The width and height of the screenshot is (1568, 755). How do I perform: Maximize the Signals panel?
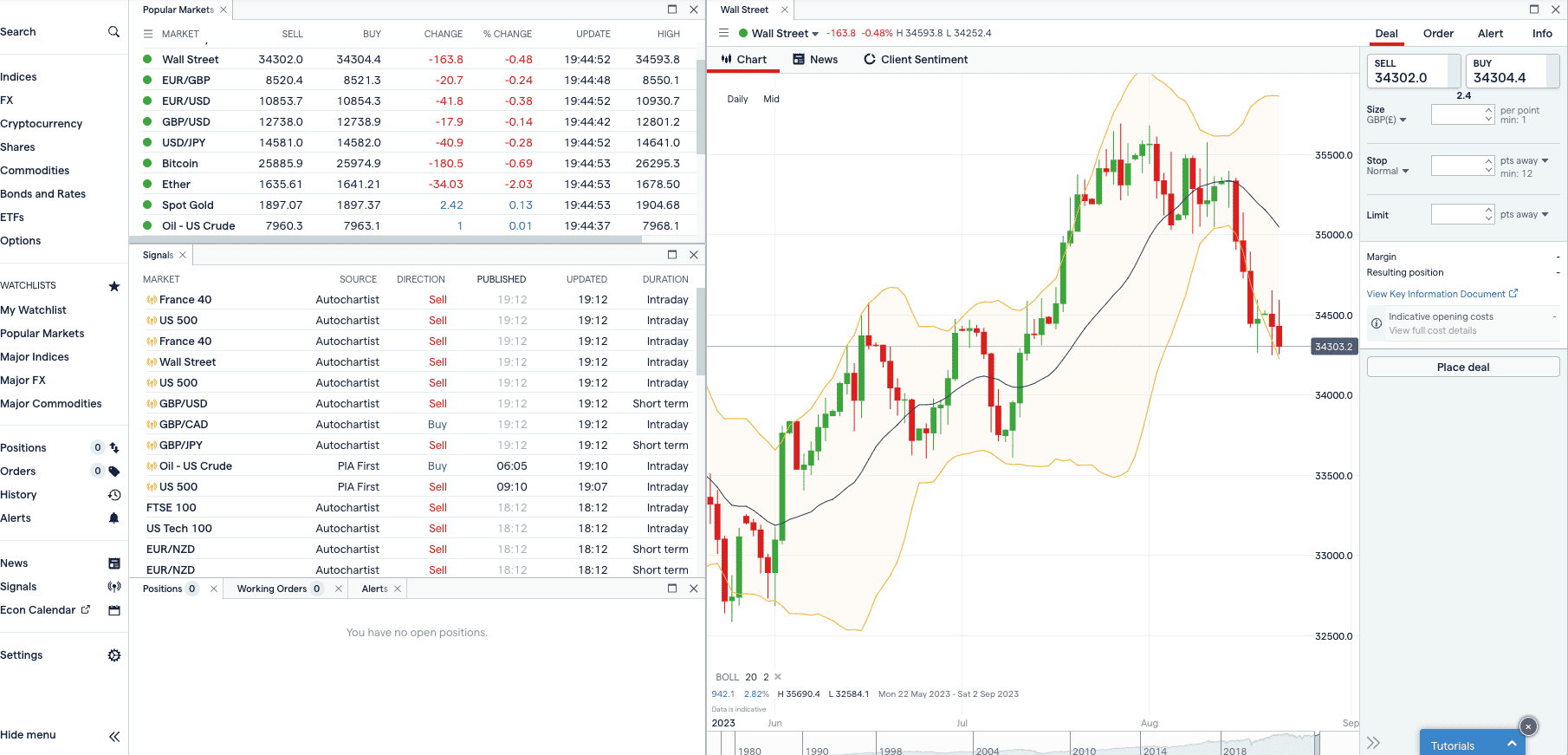point(672,255)
